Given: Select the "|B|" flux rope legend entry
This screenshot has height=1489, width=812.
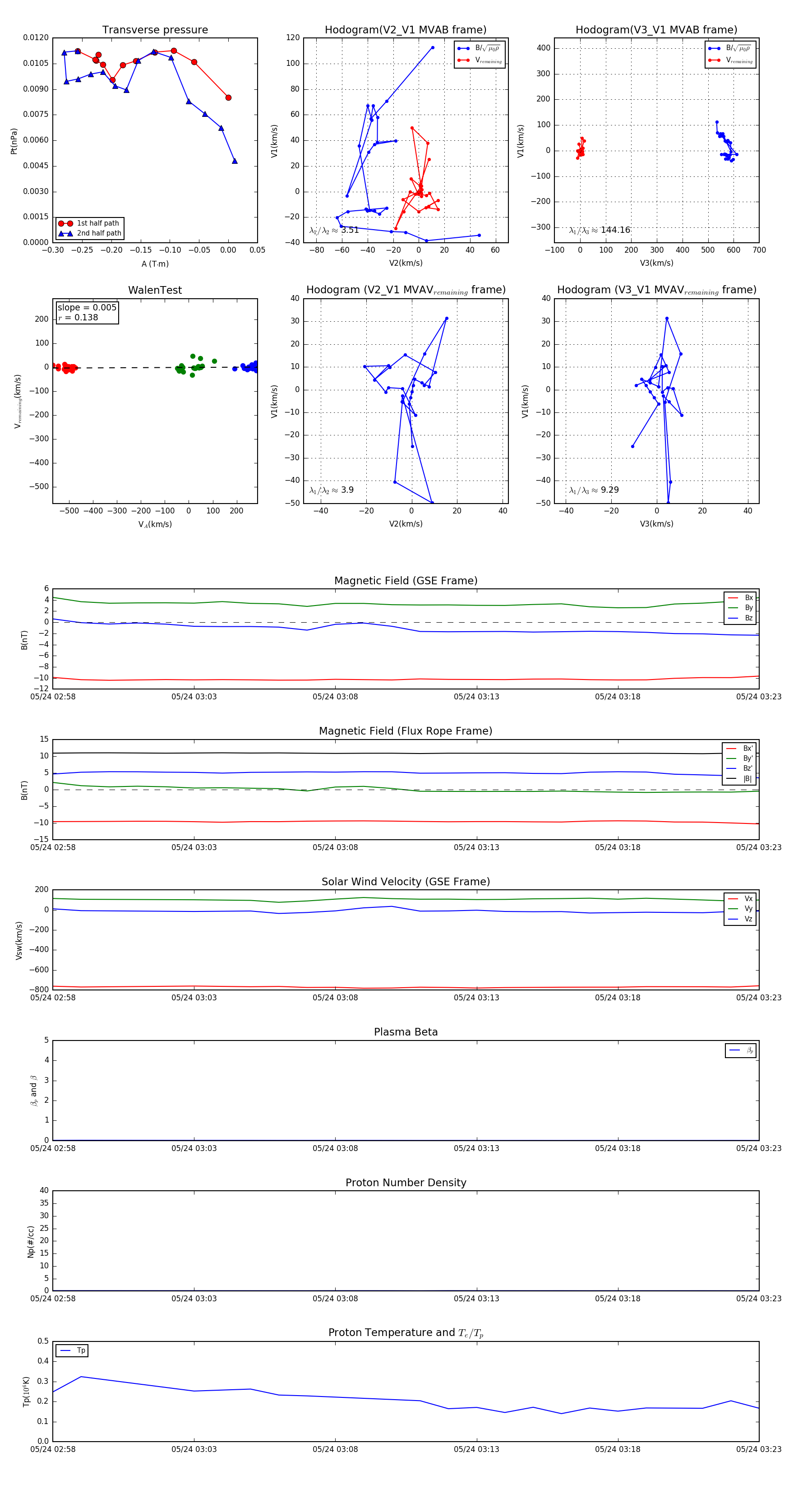Looking at the screenshot, I should point(740,779).
